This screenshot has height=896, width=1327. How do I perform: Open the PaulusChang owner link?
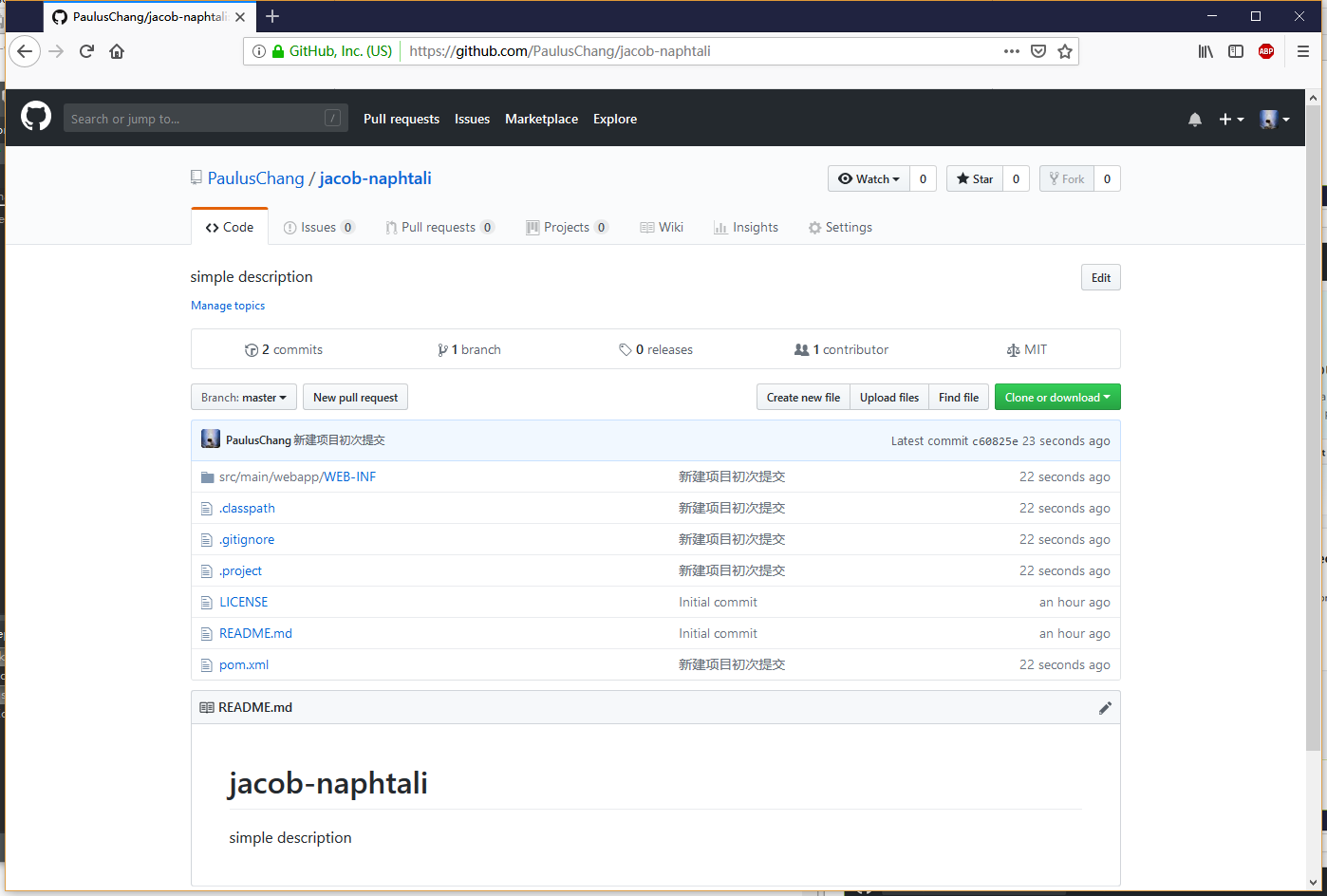point(256,178)
